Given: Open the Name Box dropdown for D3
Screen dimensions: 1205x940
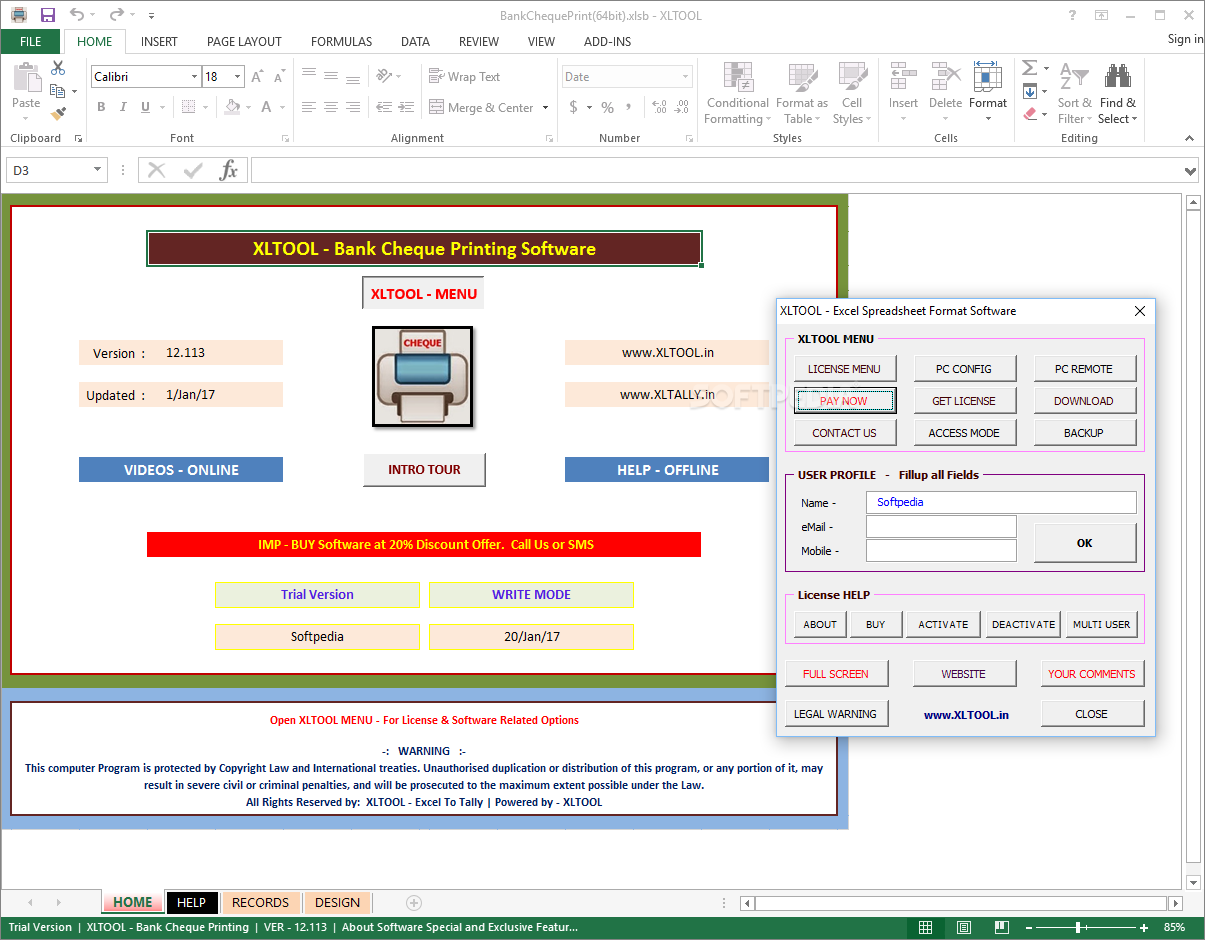Looking at the screenshot, I should click(x=98, y=170).
